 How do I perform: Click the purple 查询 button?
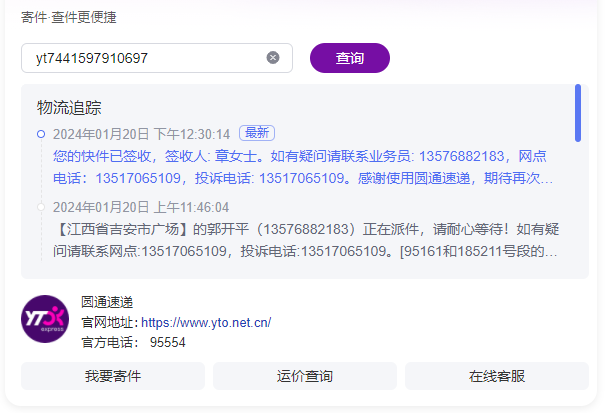350,58
